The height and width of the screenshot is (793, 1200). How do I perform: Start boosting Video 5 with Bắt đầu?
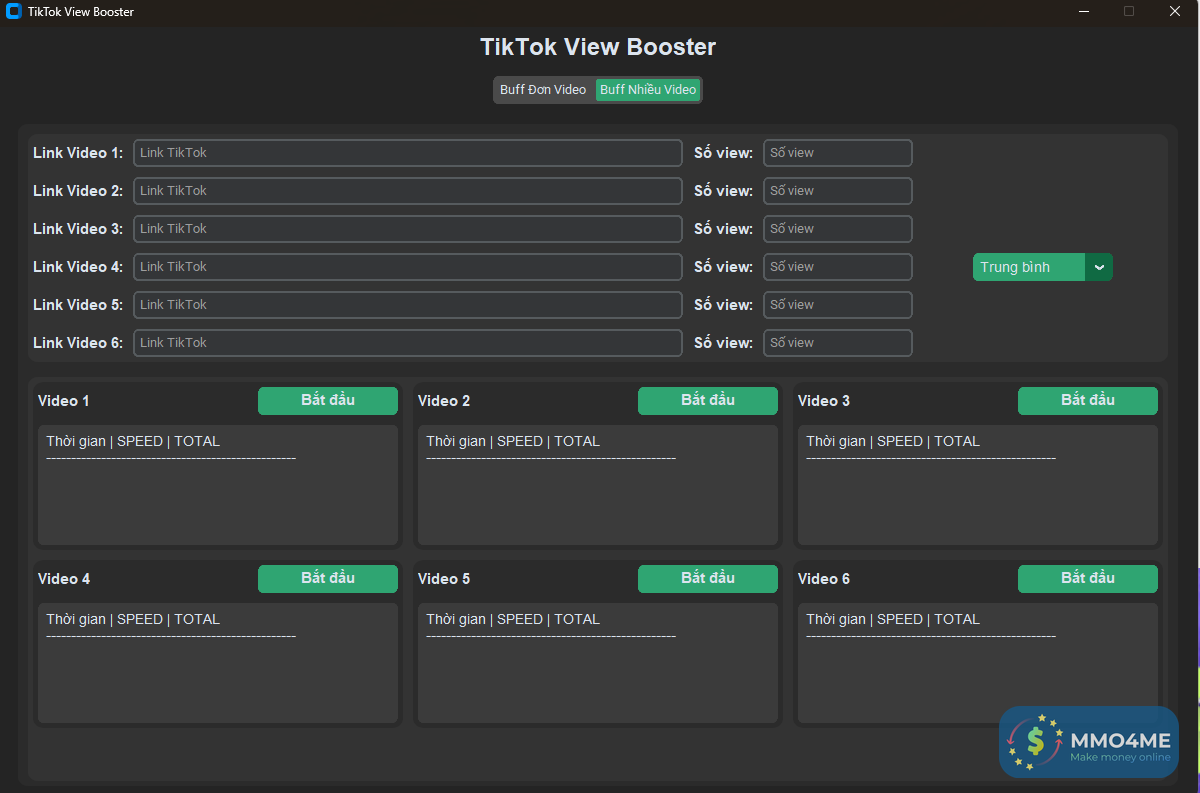tap(708, 579)
